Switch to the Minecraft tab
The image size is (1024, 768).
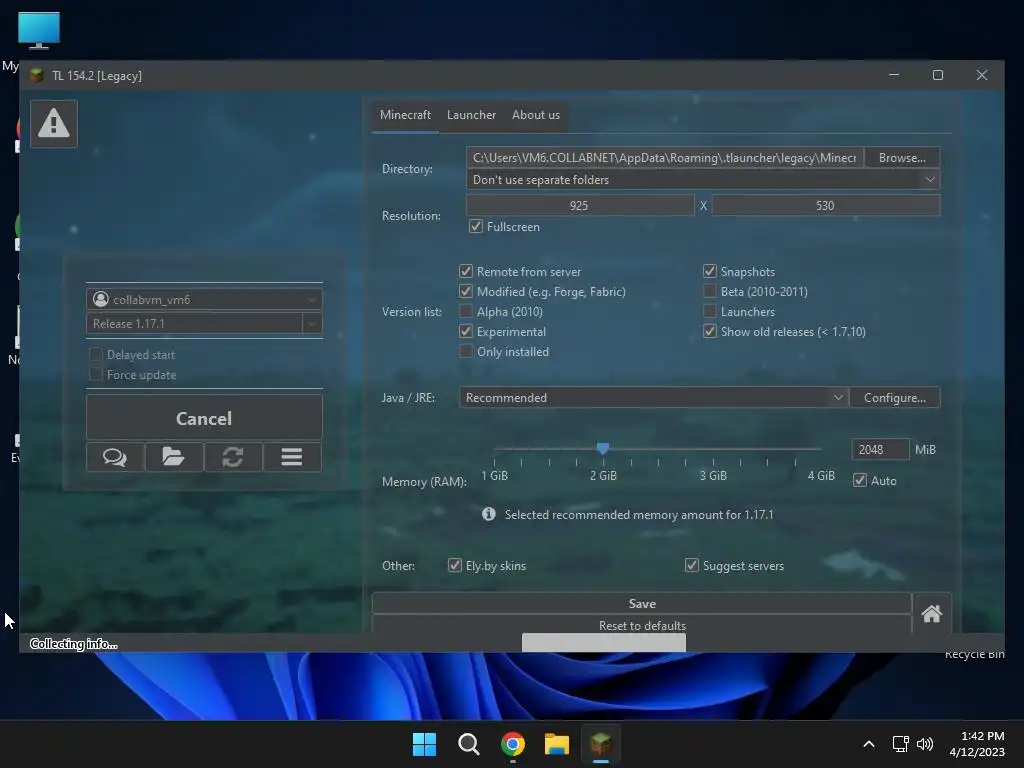tap(406, 115)
